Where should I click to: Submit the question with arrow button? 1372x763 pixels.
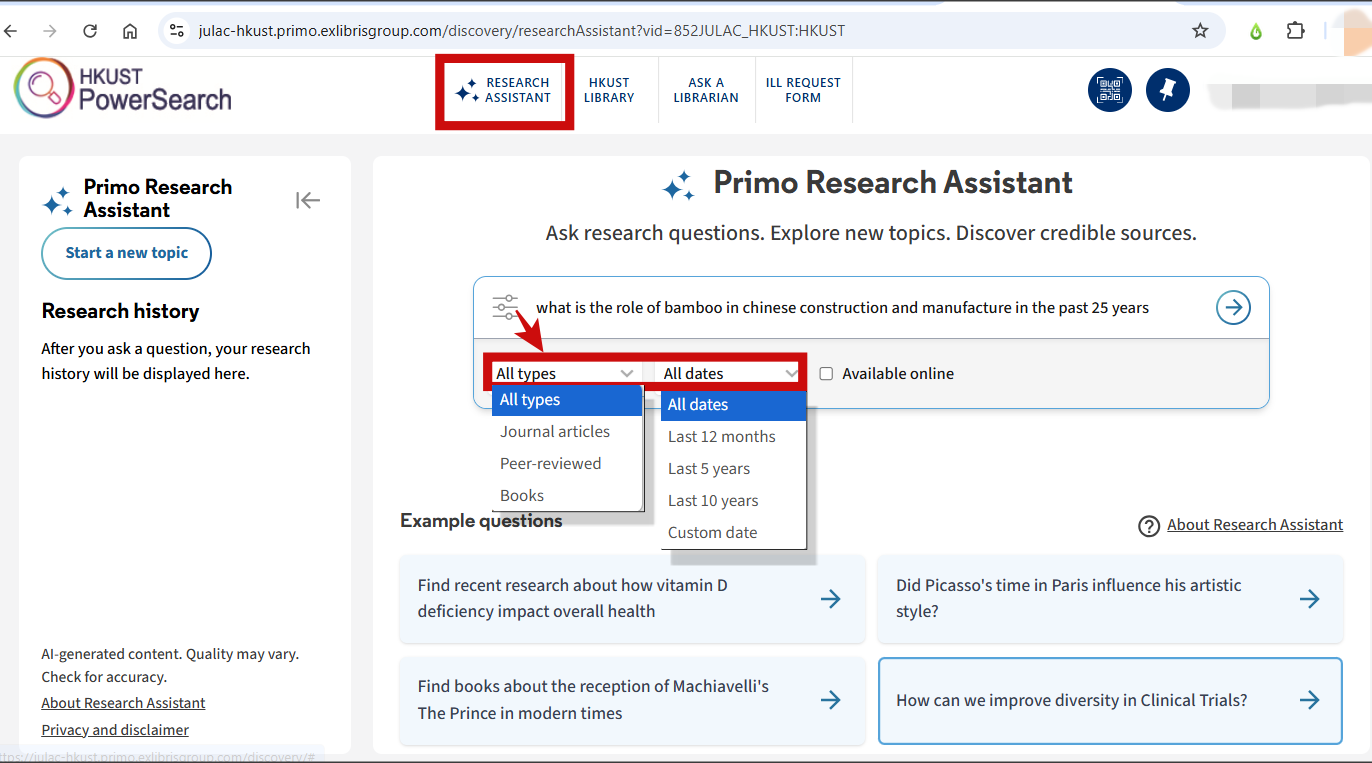click(x=1233, y=308)
